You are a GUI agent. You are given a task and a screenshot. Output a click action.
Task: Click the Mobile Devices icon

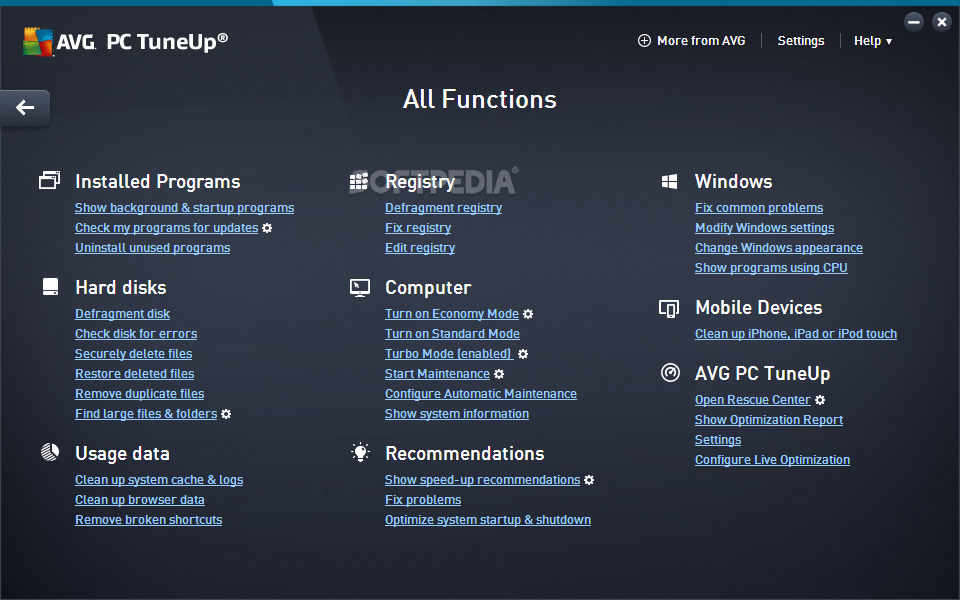tap(669, 308)
